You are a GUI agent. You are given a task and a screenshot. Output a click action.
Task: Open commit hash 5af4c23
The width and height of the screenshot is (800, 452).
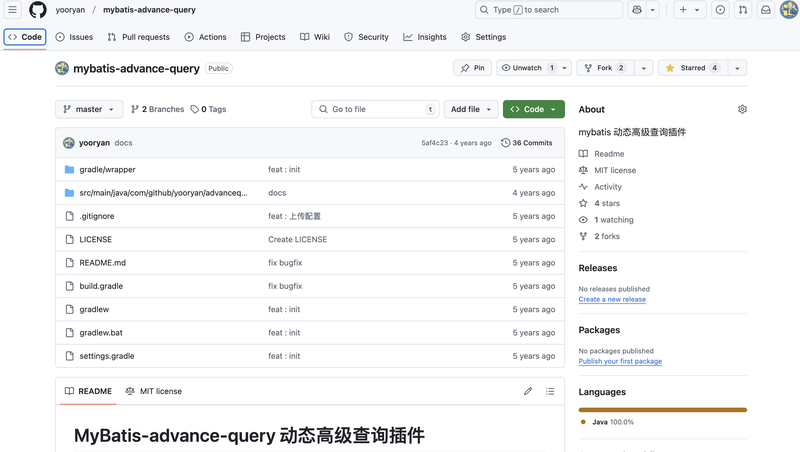[x=435, y=143]
